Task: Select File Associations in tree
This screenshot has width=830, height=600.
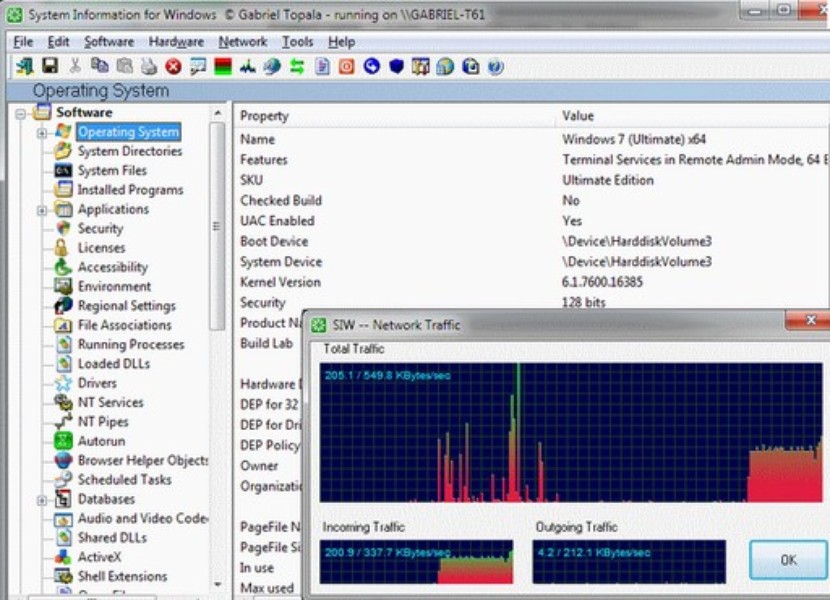Action: 124,325
